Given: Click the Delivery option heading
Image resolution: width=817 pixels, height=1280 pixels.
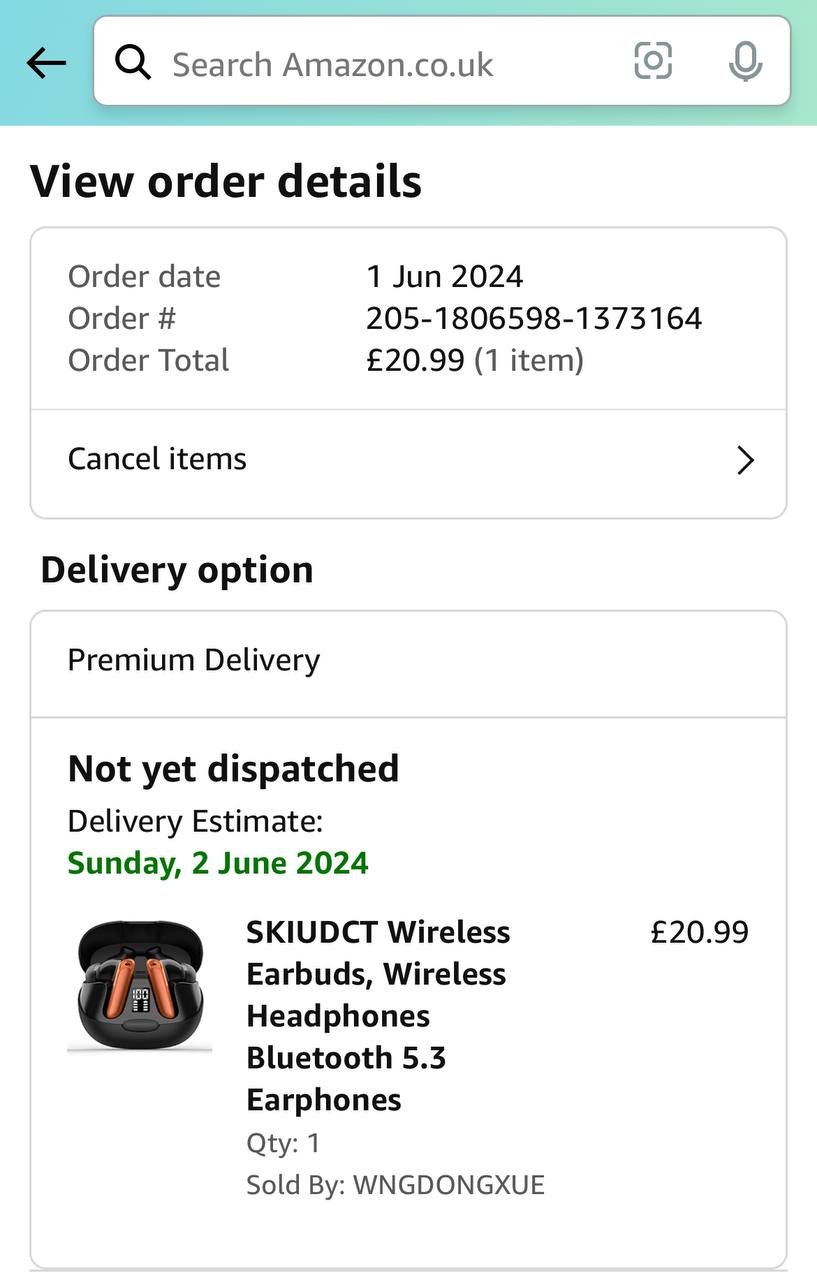Looking at the screenshot, I should (177, 570).
